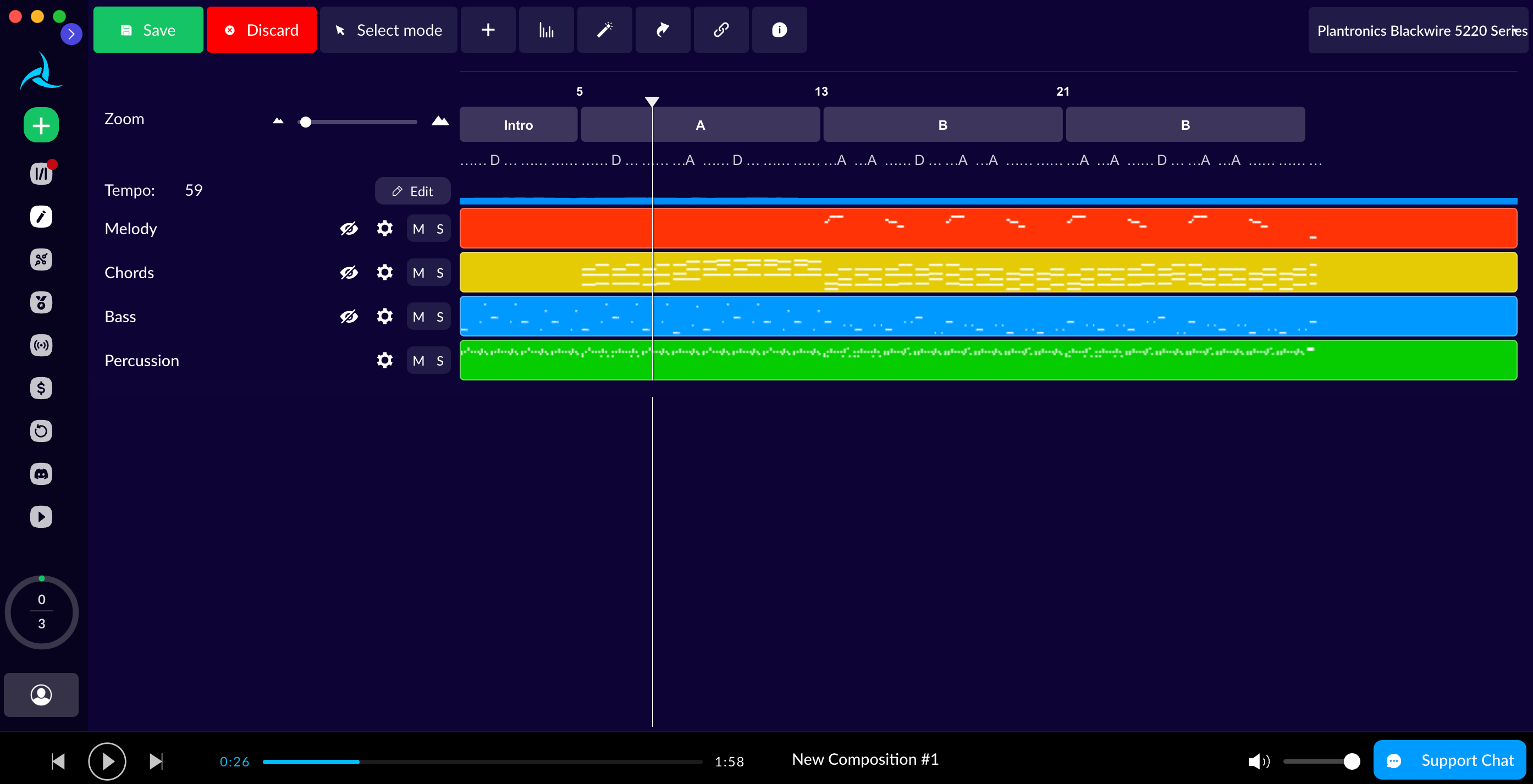Open Discord icon in left sidebar
Screen dimensions: 1533x784
[x=41, y=474]
